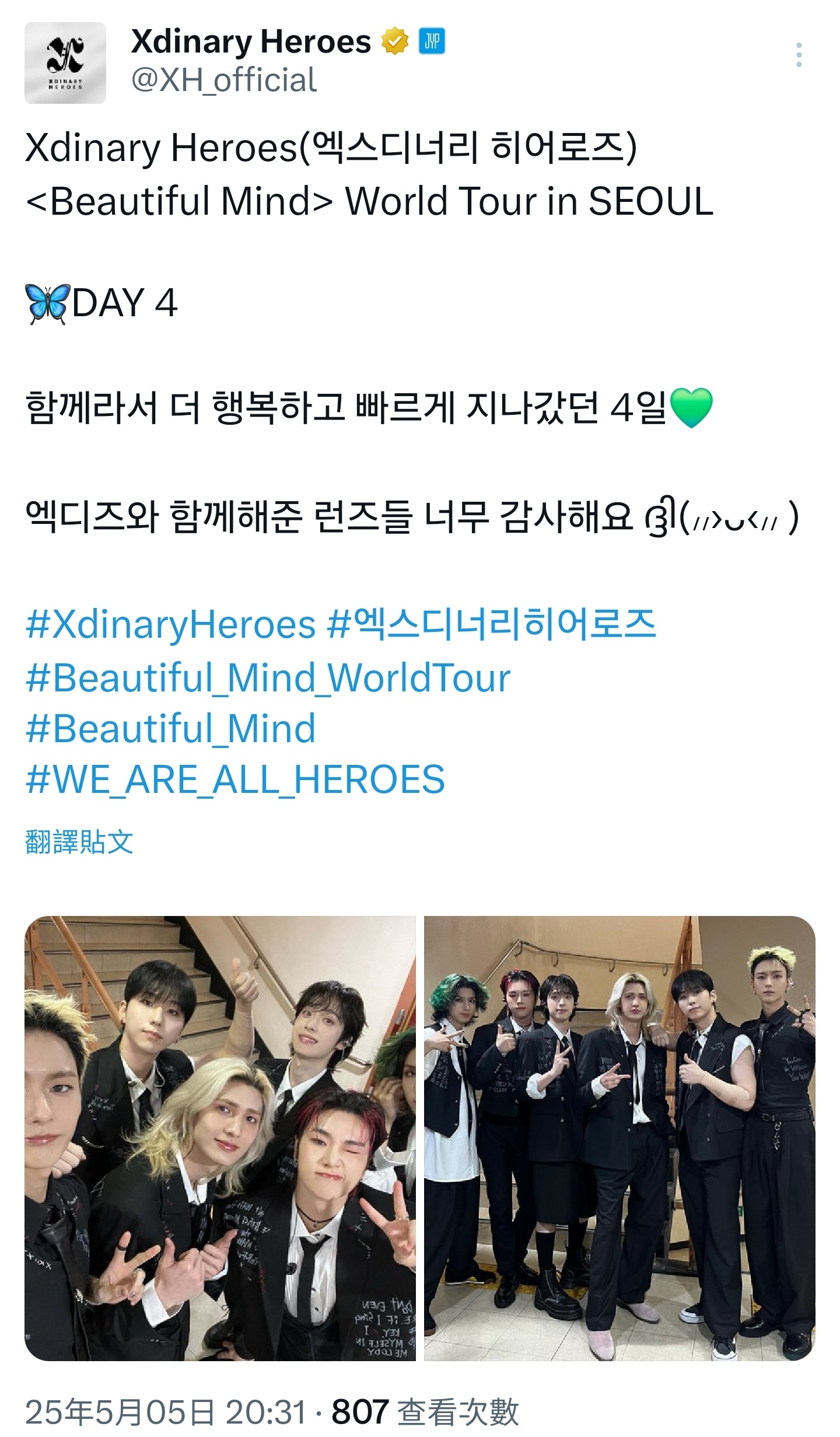Click the gold verified checkmark badge
Screen dimensions: 840x1437
[x=395, y=42]
